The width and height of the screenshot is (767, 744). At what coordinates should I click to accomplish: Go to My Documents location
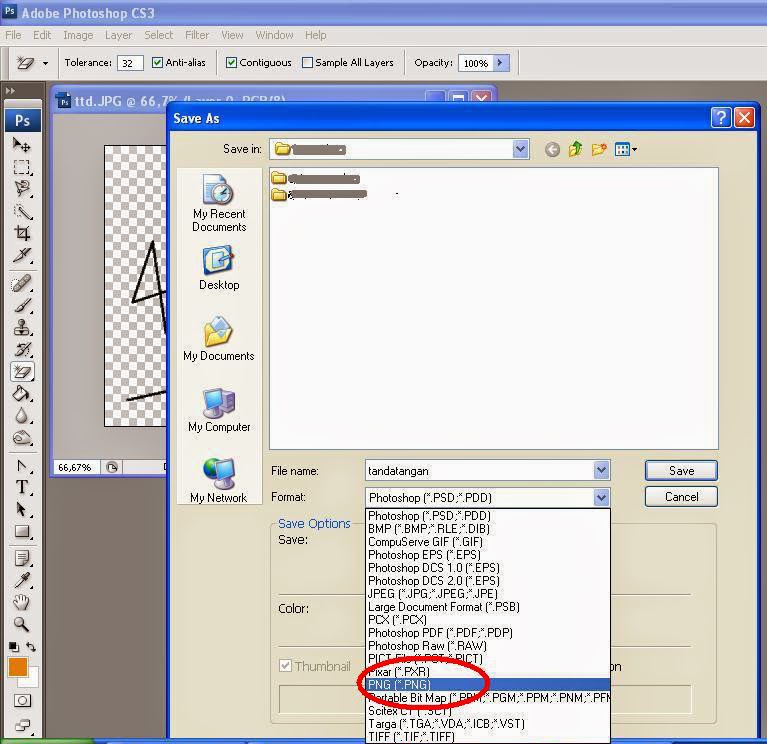(219, 338)
